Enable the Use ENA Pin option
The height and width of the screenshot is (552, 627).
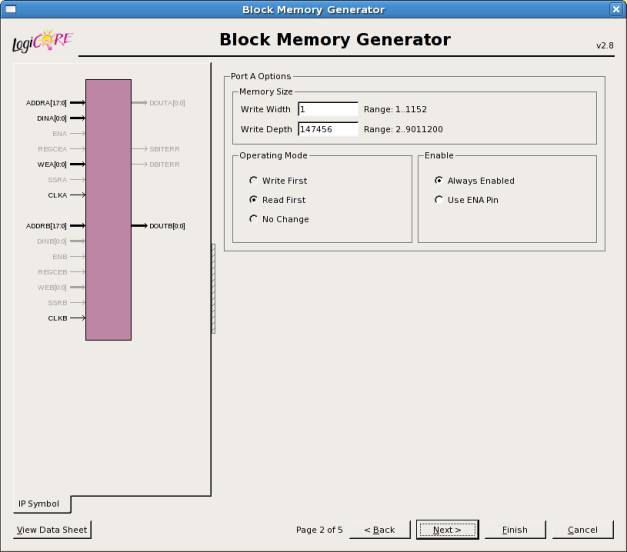tap(439, 200)
